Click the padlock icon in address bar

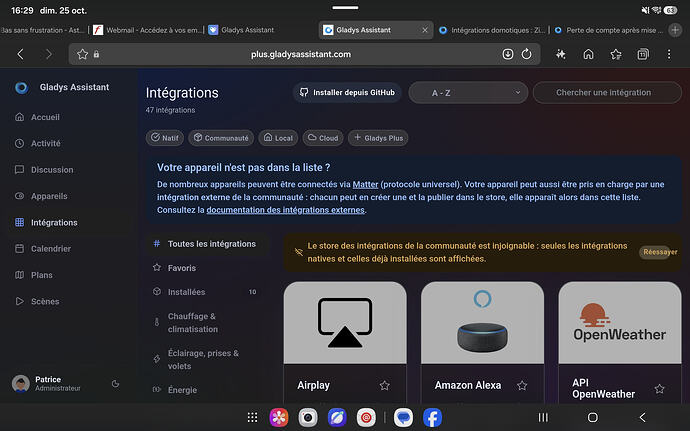pos(96,54)
